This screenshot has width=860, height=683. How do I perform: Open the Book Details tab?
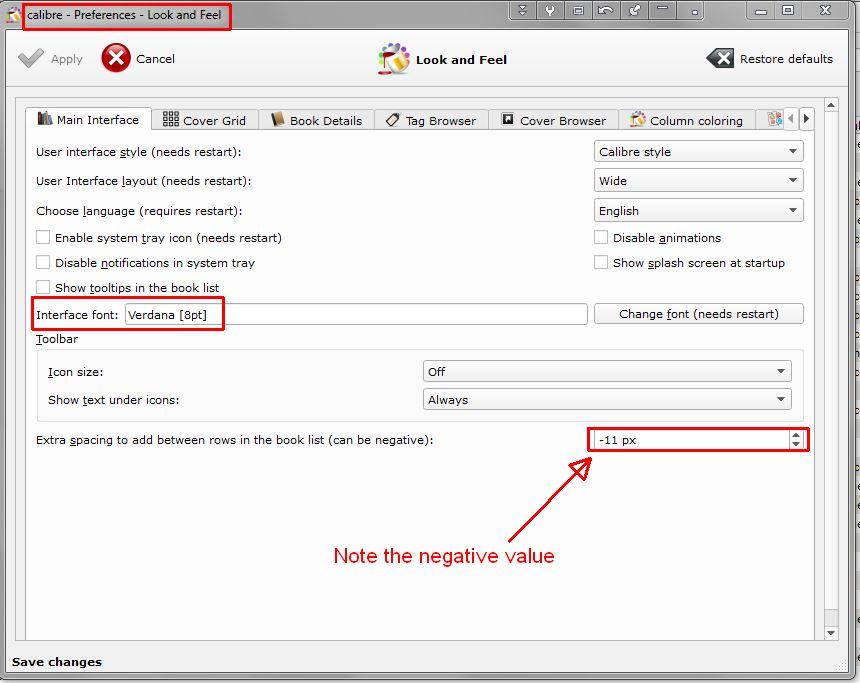(316, 120)
